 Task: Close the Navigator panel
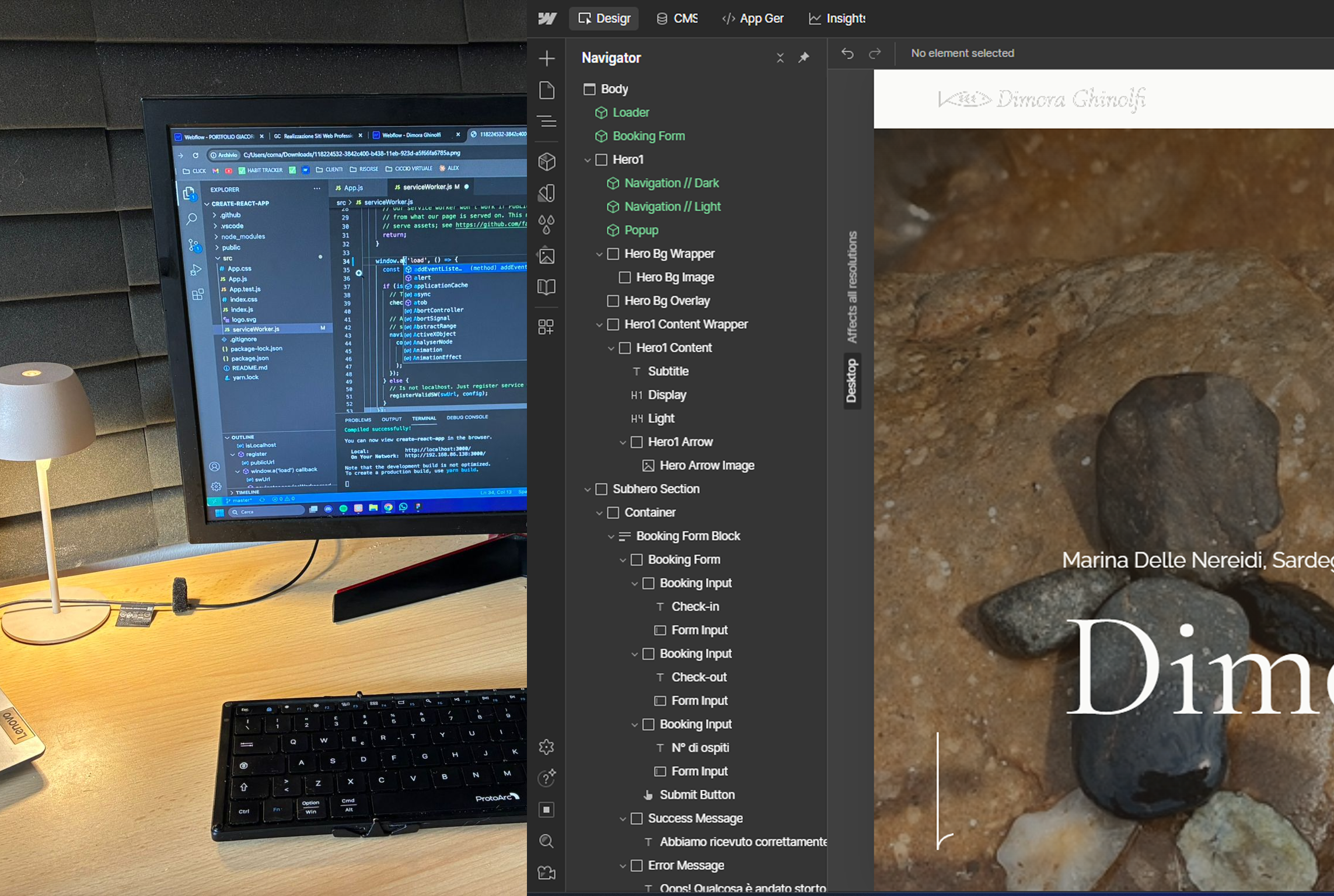coord(780,58)
